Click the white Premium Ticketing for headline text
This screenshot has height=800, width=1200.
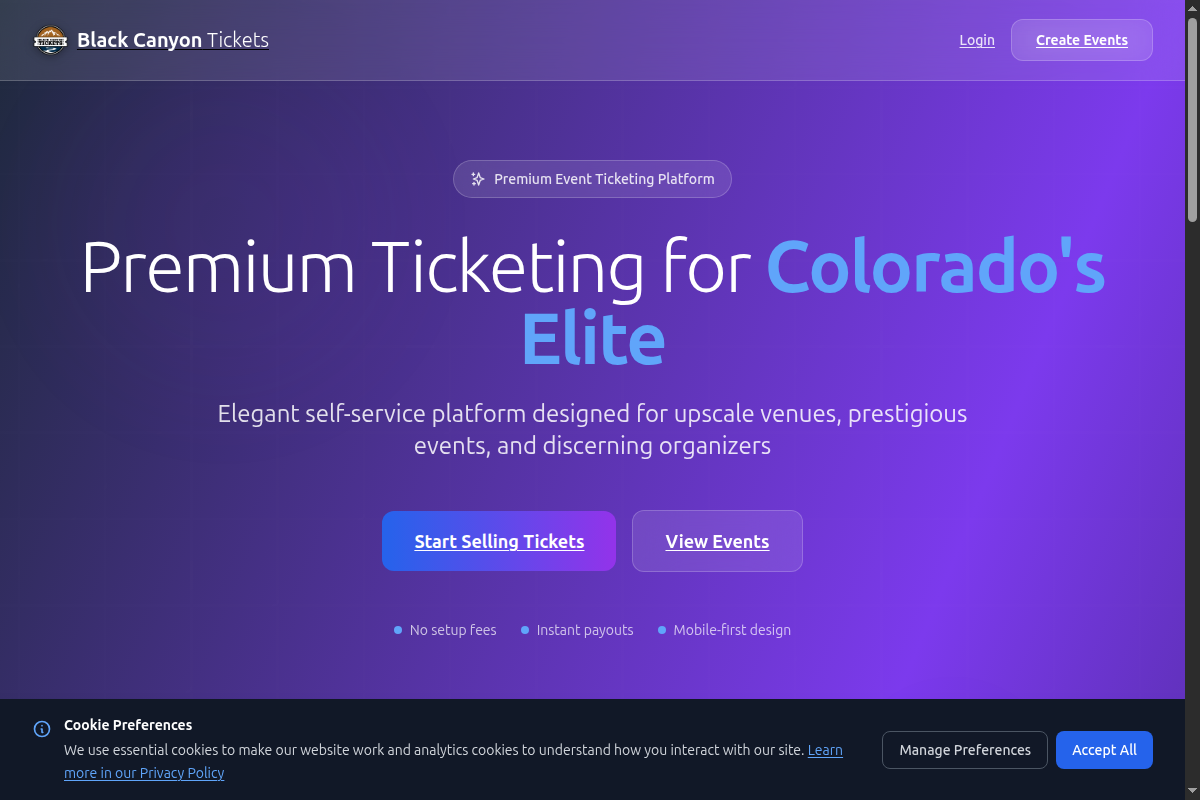[415, 268]
